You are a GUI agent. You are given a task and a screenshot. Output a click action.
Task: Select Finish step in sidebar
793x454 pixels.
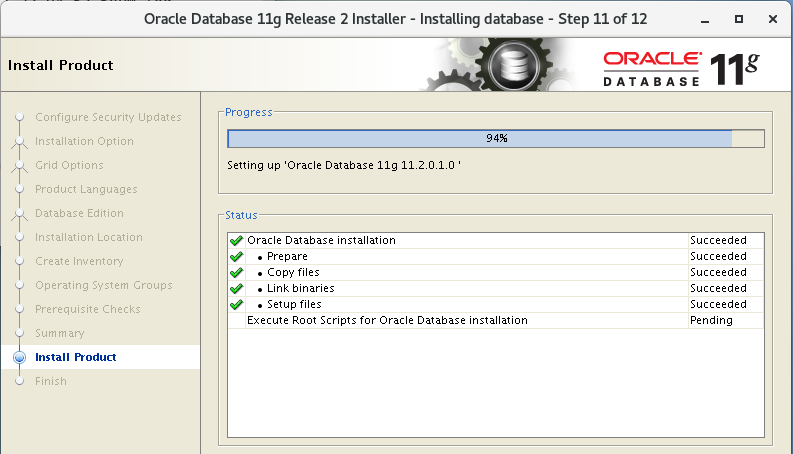click(51, 381)
